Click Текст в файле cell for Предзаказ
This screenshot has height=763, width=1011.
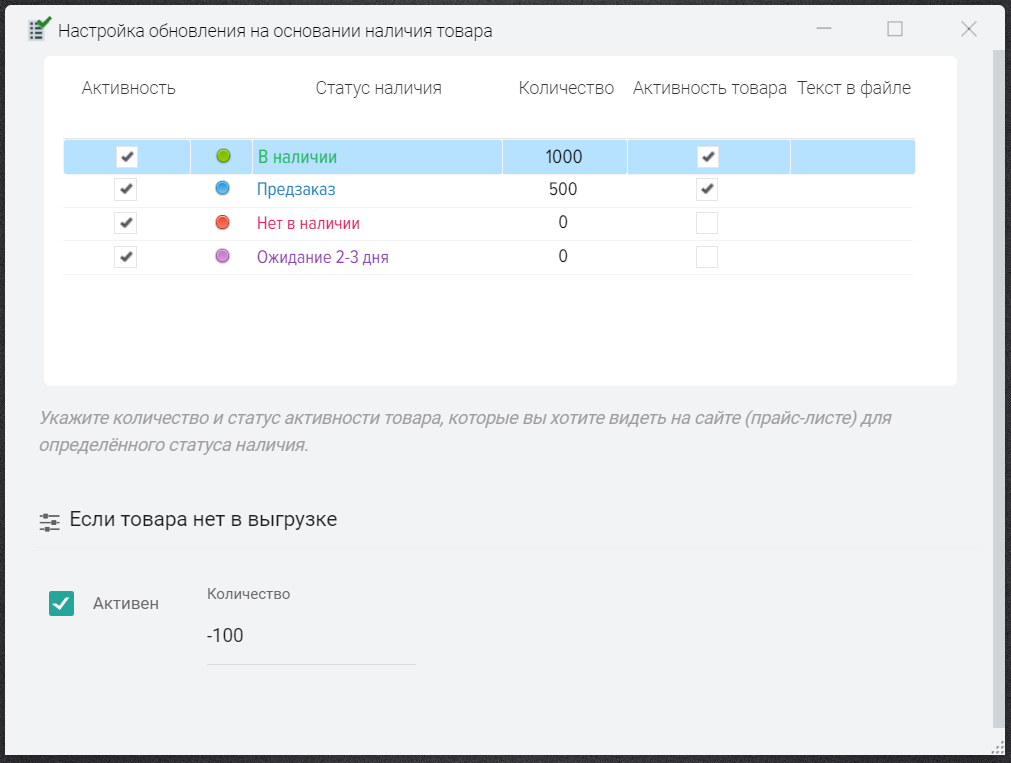tap(851, 190)
